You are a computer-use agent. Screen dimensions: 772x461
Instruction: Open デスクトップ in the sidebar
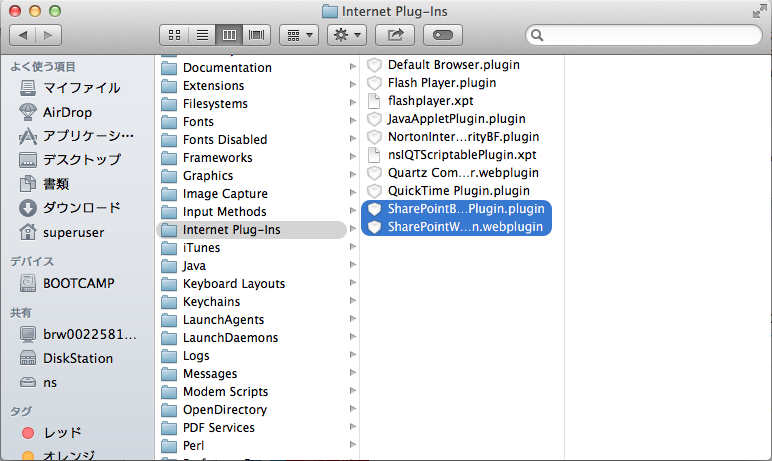click(70, 160)
